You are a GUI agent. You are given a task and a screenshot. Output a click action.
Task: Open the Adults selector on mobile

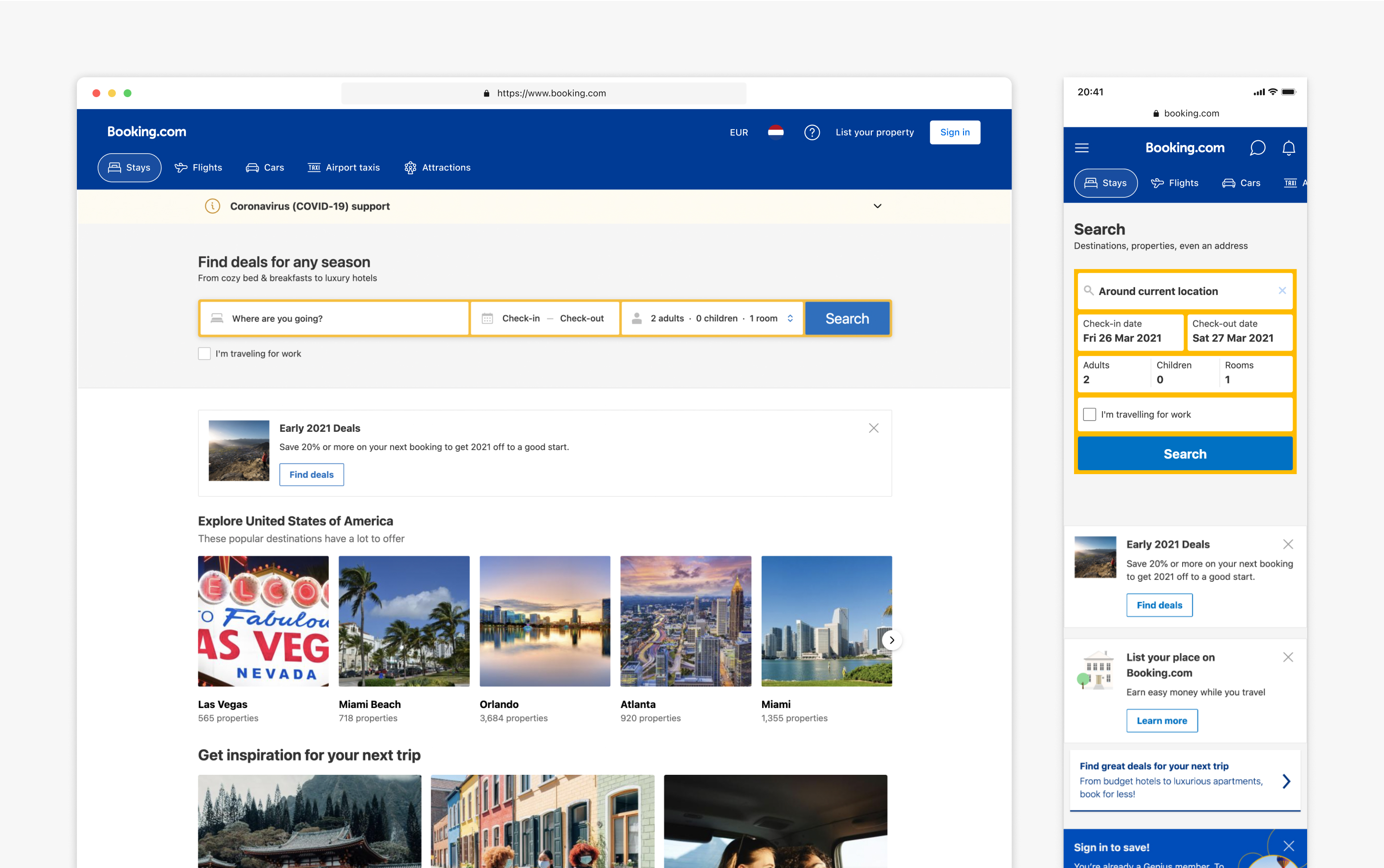[1114, 373]
